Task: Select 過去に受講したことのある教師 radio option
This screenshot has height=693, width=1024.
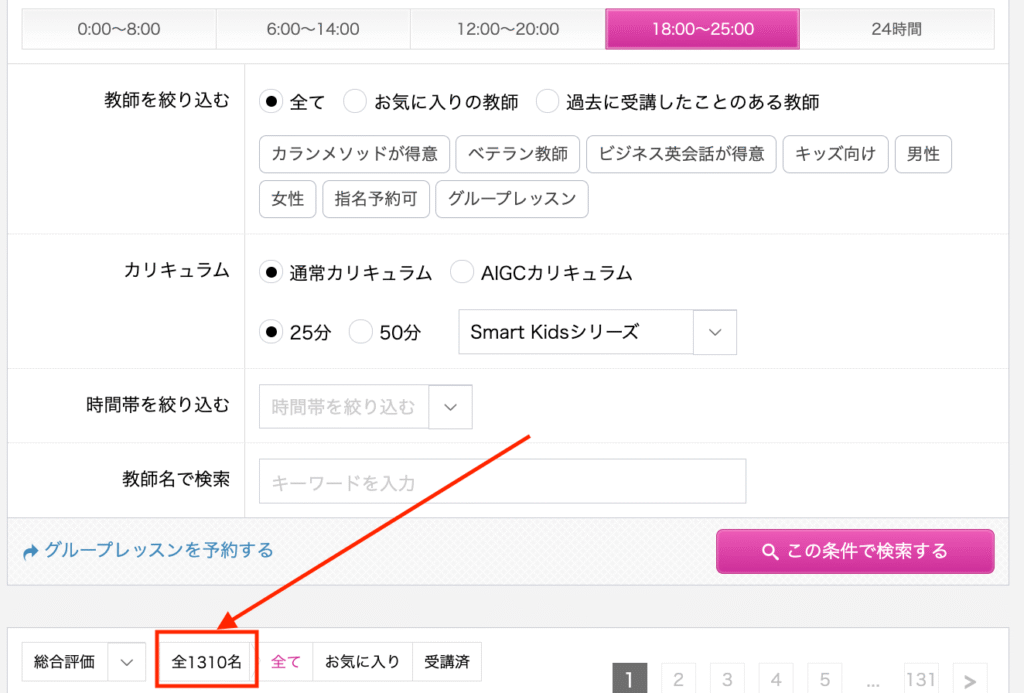Action: pyautogui.click(x=547, y=102)
